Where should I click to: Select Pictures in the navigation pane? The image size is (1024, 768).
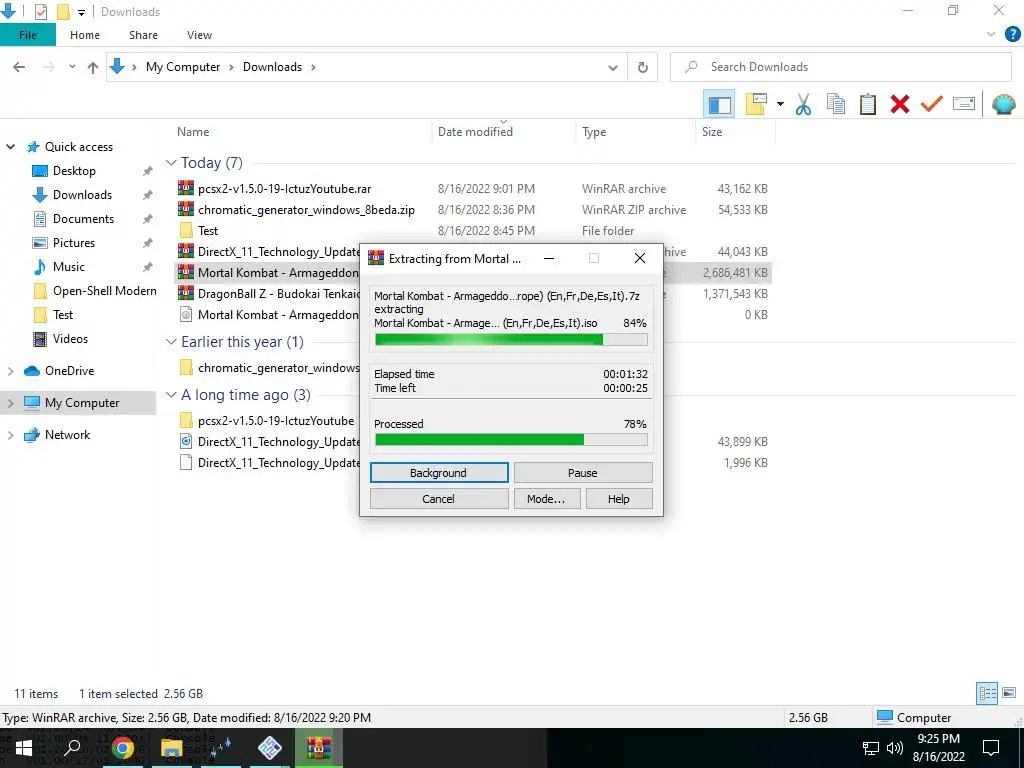[74, 243]
